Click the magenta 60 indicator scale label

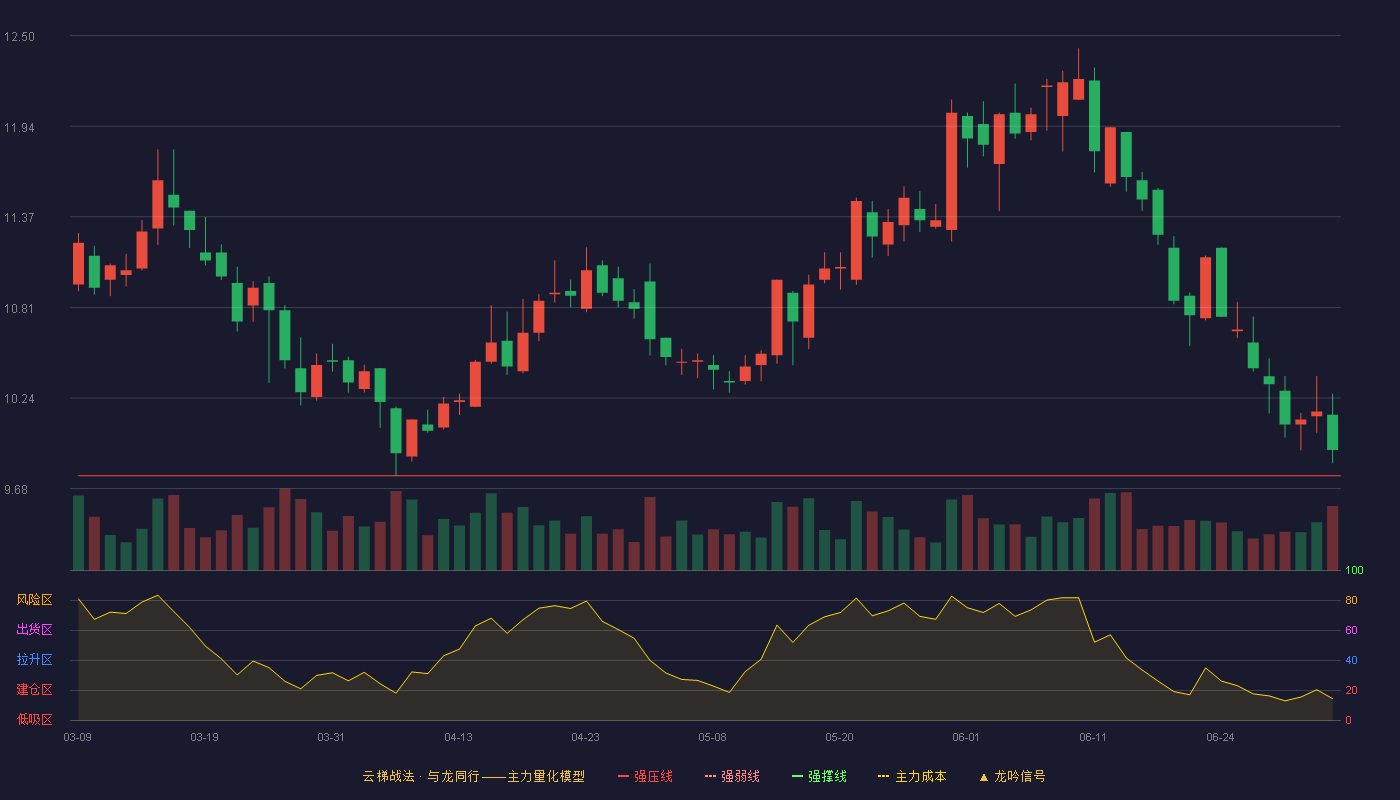1351,630
